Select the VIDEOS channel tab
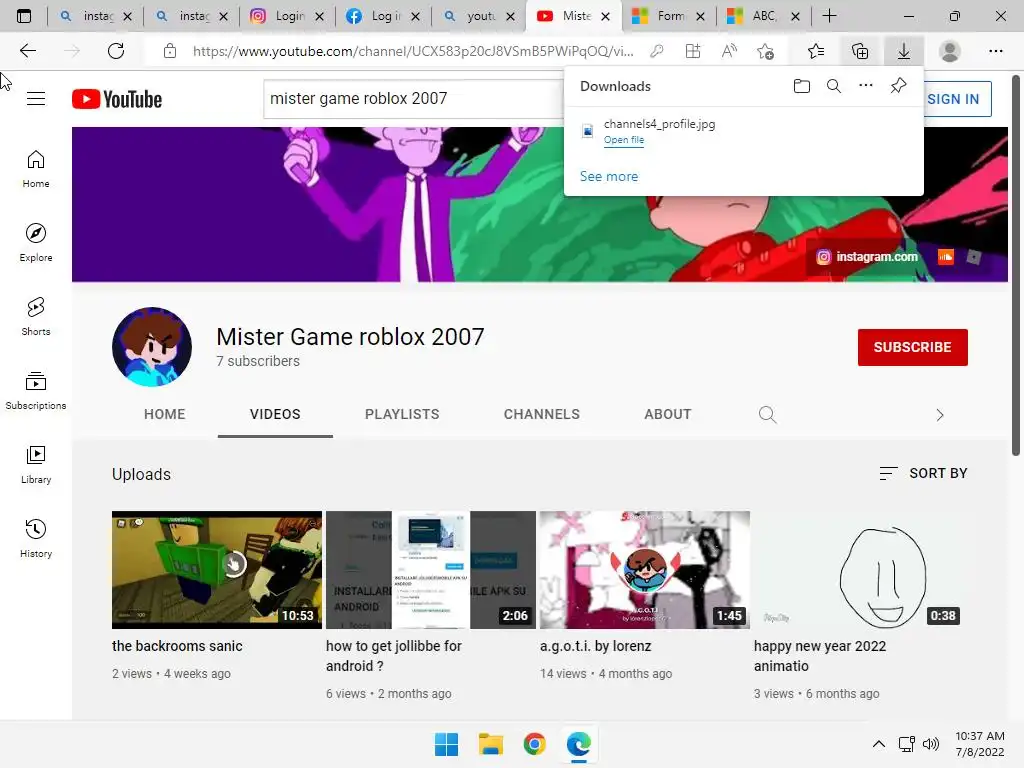 coord(275,414)
